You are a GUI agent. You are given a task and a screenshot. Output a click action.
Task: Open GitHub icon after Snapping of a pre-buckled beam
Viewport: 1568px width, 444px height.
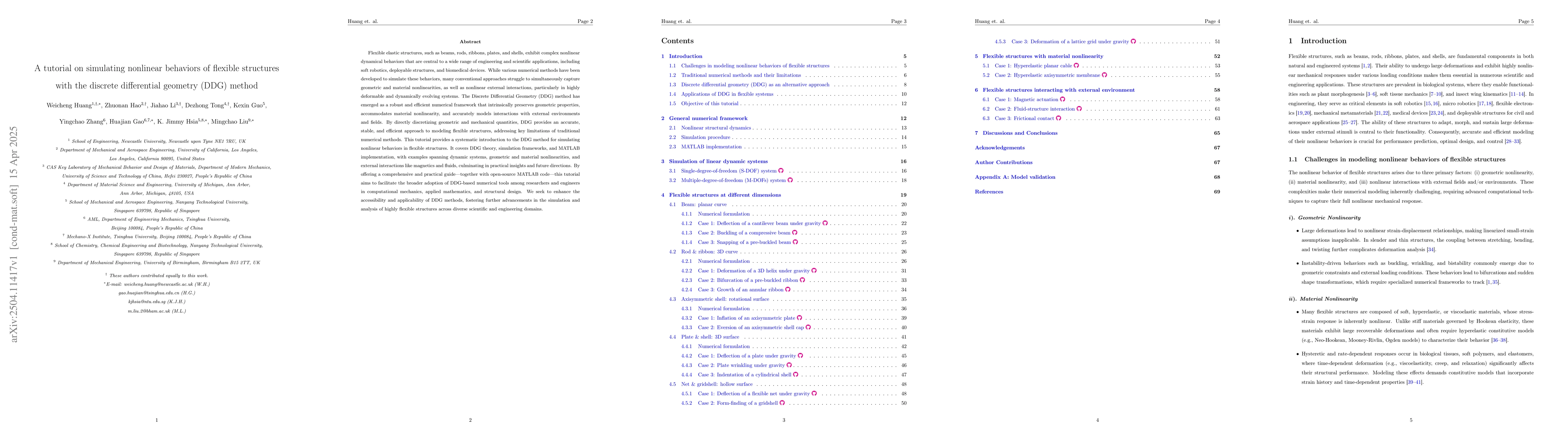point(795,242)
